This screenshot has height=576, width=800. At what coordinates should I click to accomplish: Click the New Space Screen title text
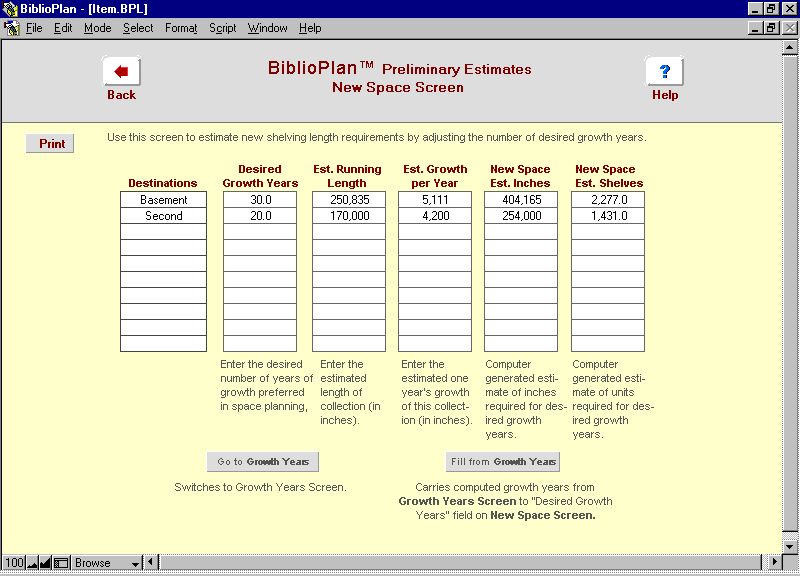(398, 87)
